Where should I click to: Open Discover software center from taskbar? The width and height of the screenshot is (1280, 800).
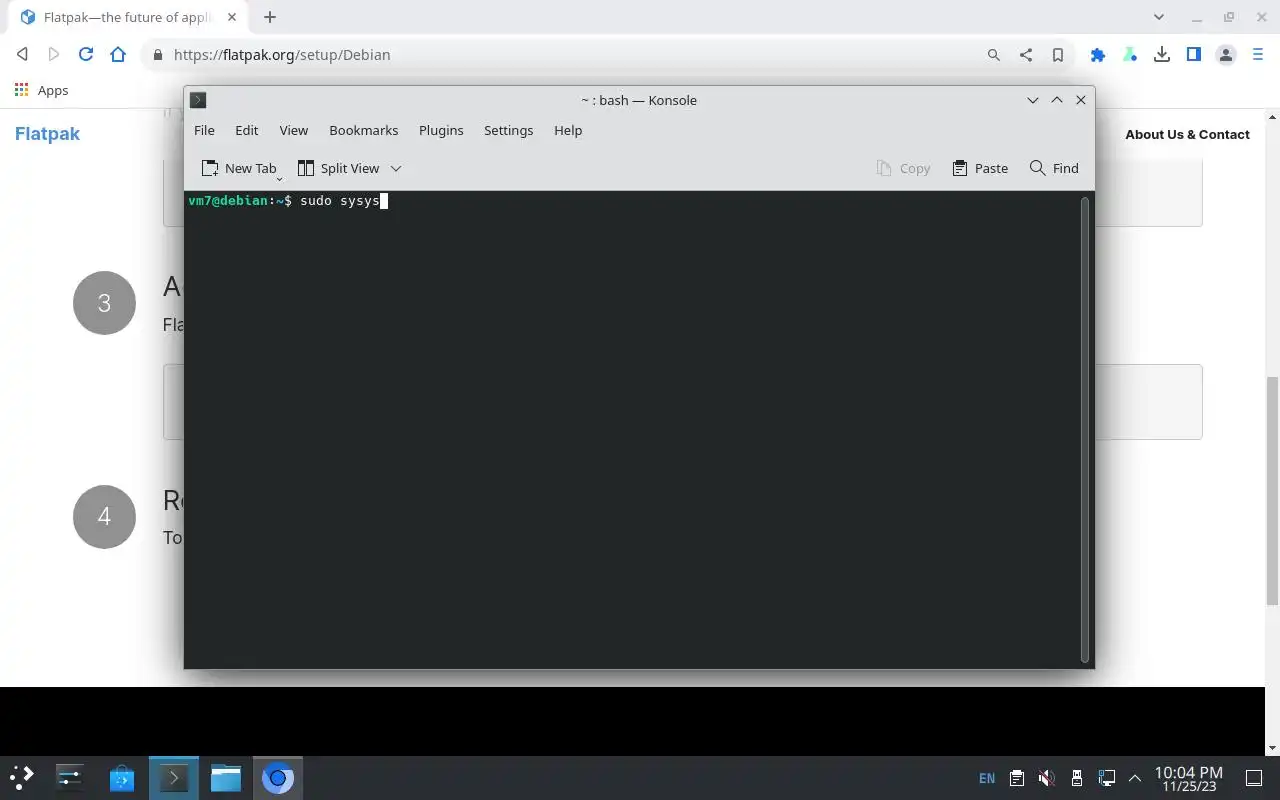pyautogui.click(x=122, y=777)
